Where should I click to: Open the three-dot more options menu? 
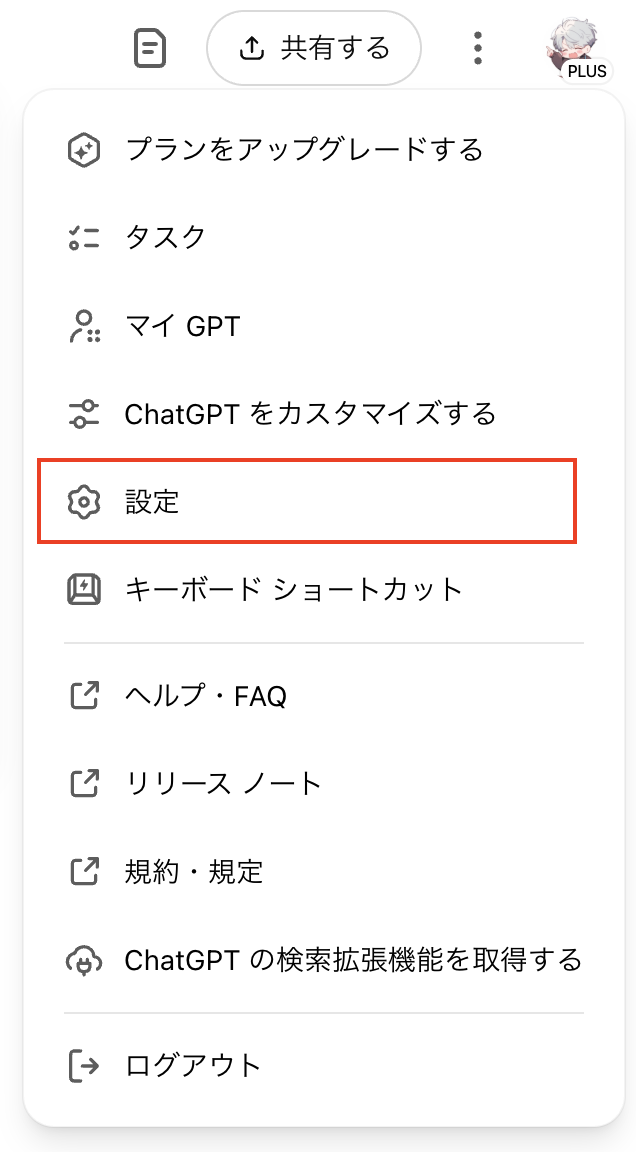click(x=479, y=48)
